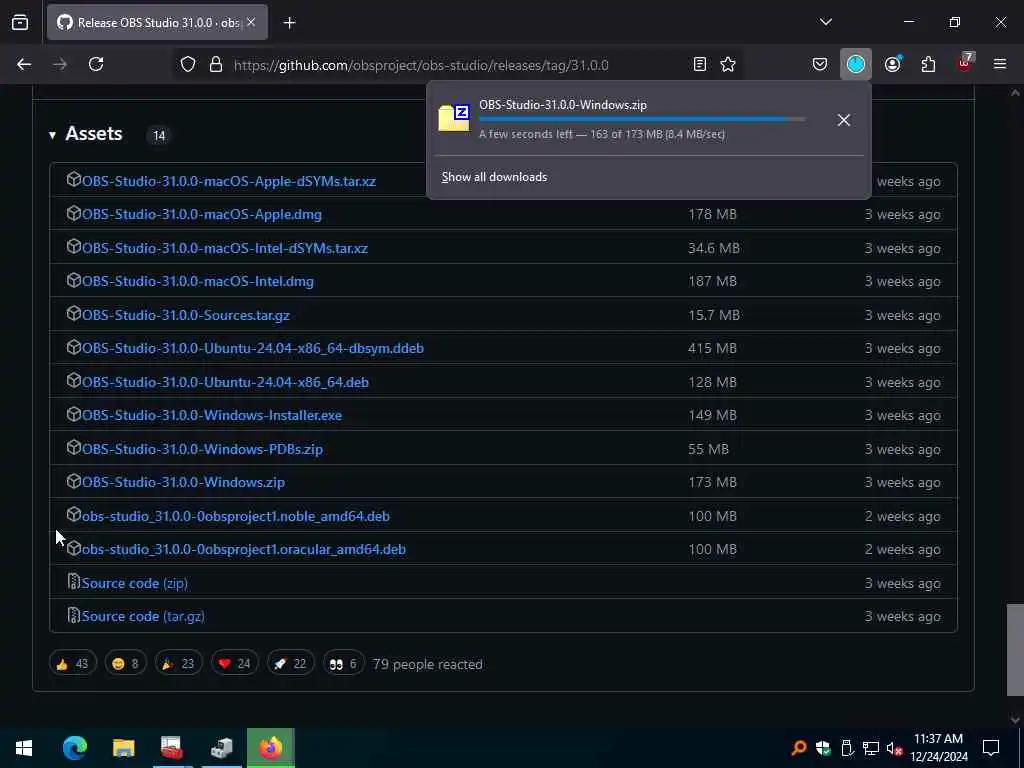
Task: Click the uBlock extension icon with badge 7
Action: [965, 63]
